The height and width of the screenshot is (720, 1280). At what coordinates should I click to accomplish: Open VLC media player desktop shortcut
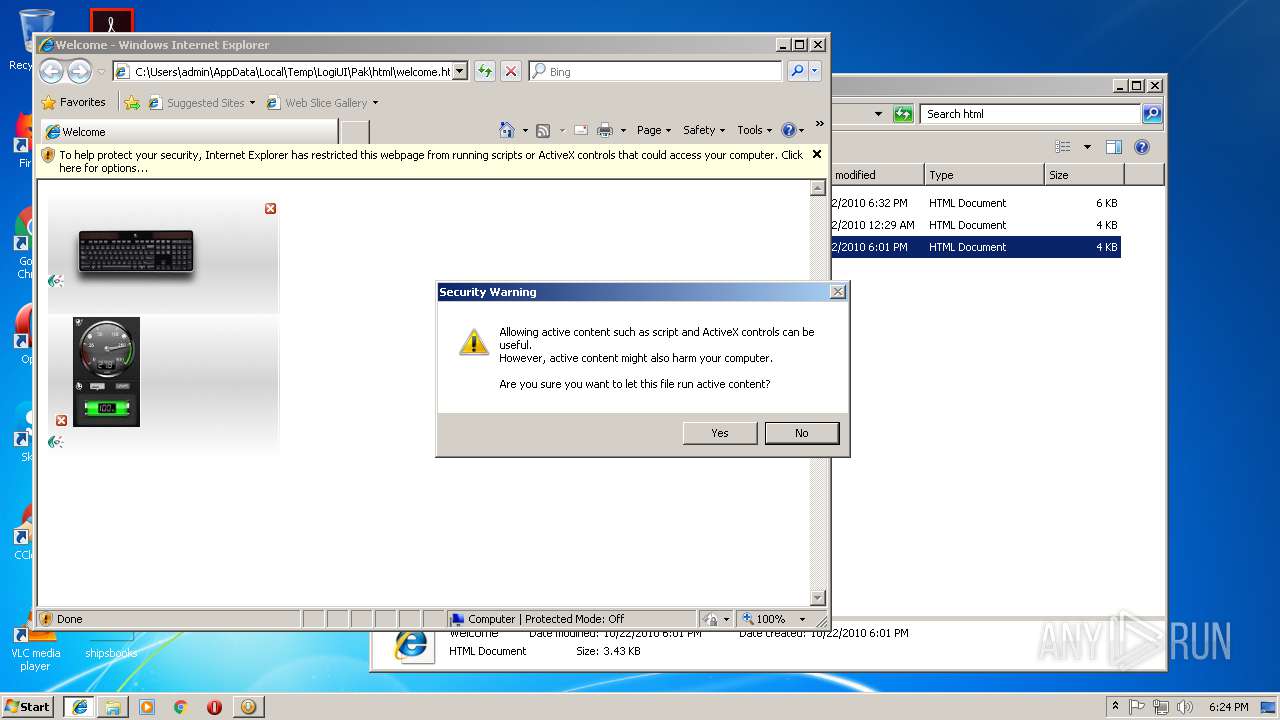click(x=35, y=645)
